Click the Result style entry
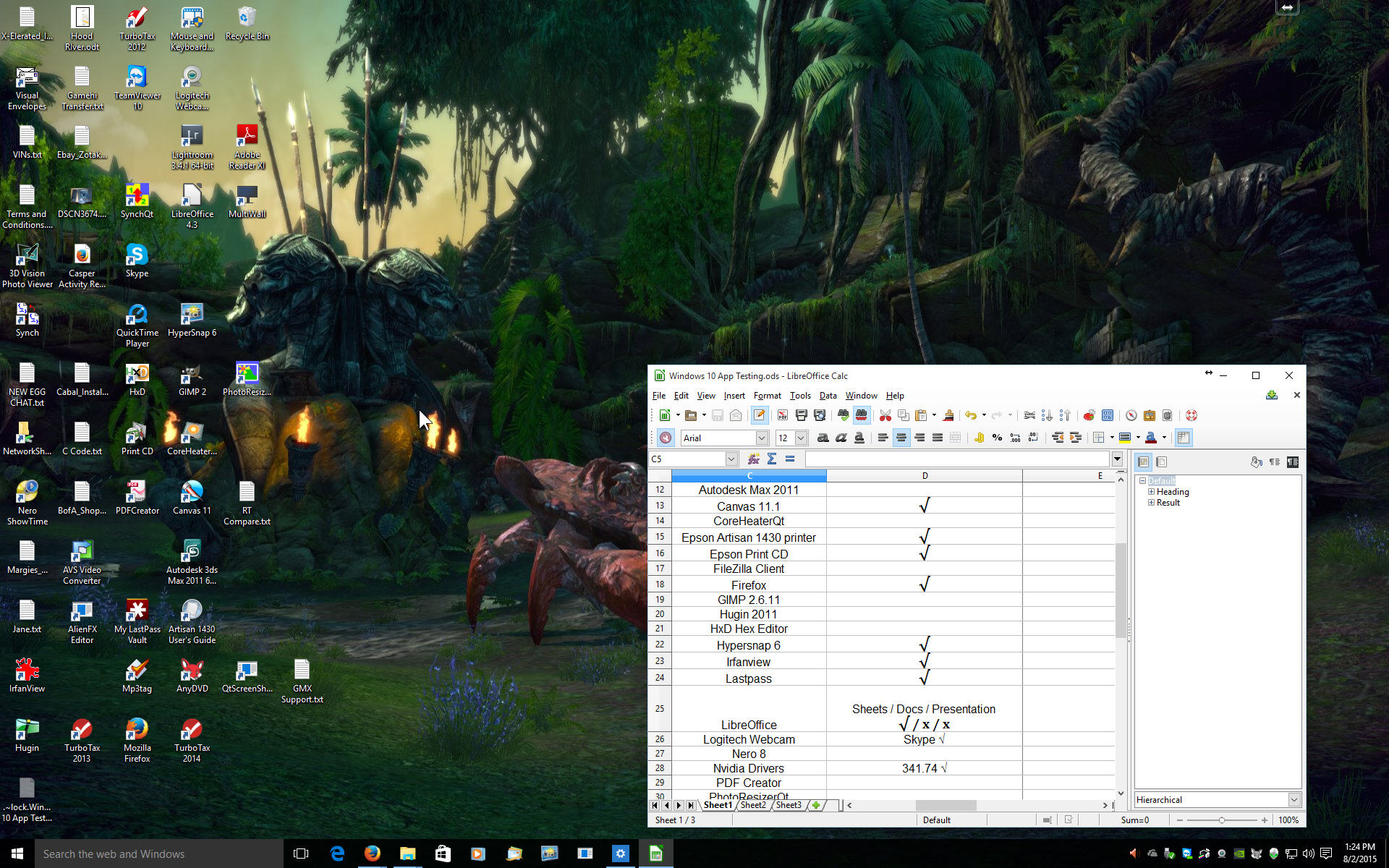 (1168, 503)
